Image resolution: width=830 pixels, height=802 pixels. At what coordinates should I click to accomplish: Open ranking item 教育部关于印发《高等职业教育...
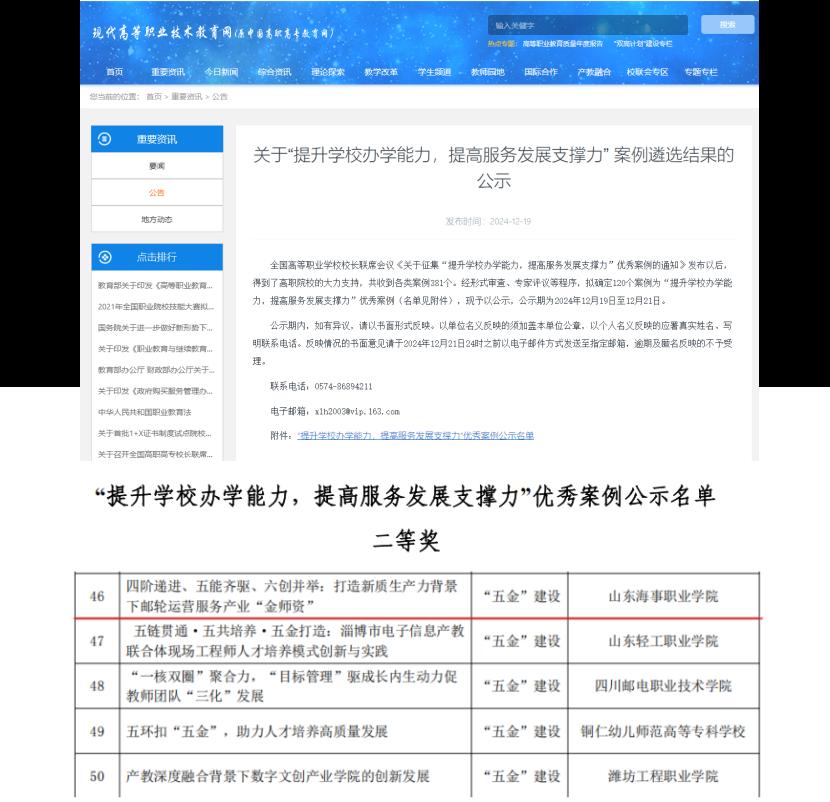pos(155,286)
